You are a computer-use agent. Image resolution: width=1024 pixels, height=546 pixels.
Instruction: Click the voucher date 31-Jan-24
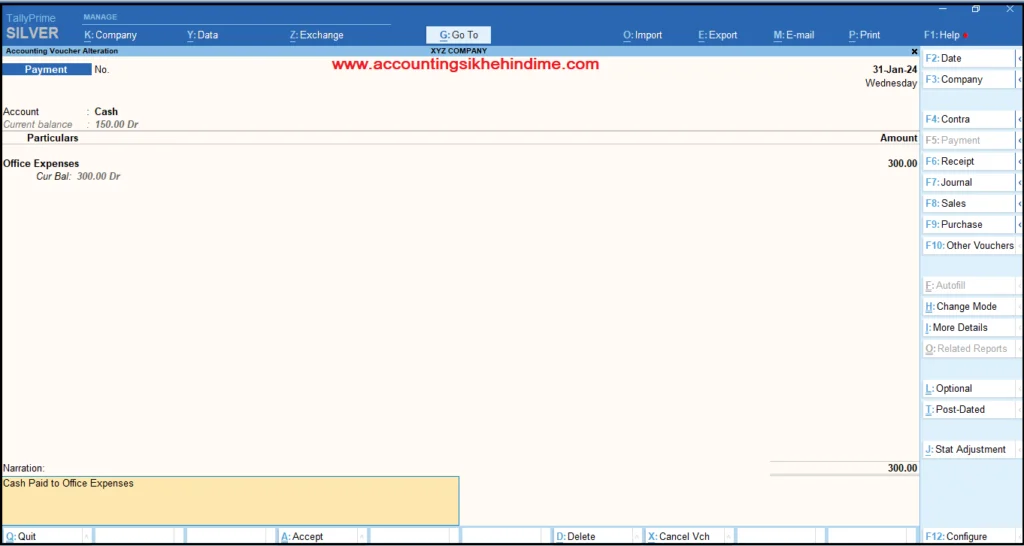[x=895, y=70]
